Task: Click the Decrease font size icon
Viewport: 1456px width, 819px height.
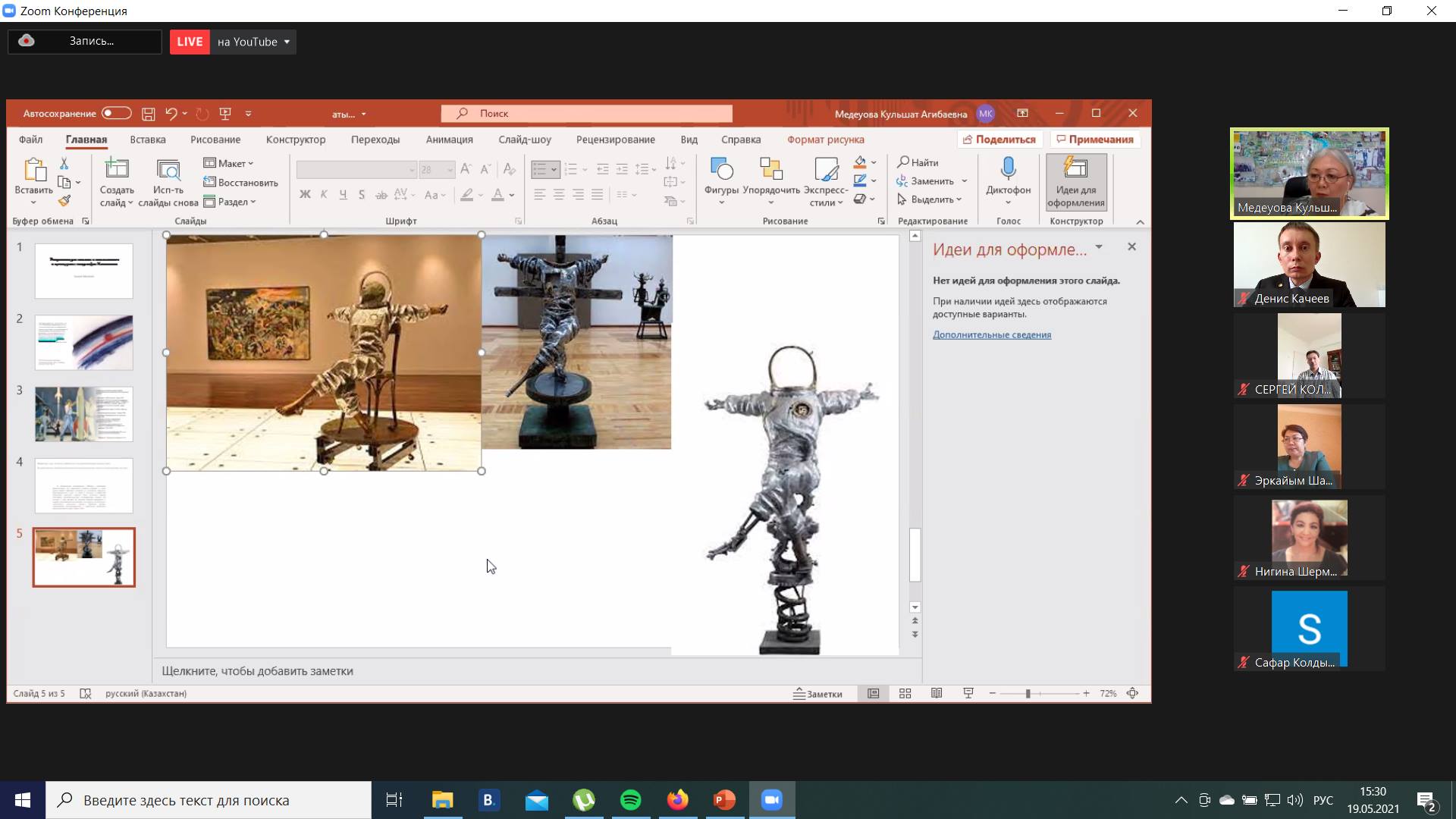Action: click(485, 169)
